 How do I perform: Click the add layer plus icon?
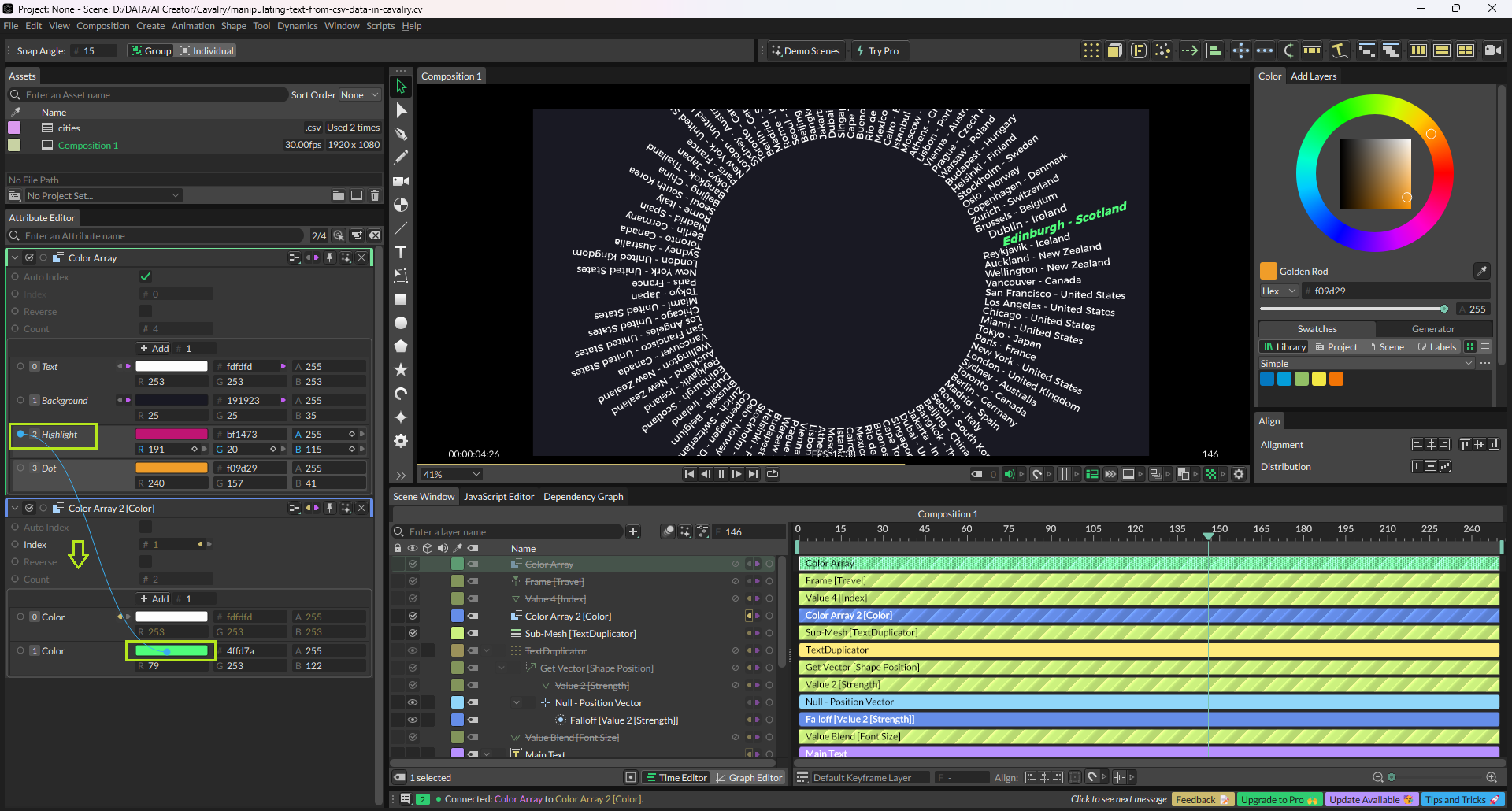pyautogui.click(x=633, y=531)
